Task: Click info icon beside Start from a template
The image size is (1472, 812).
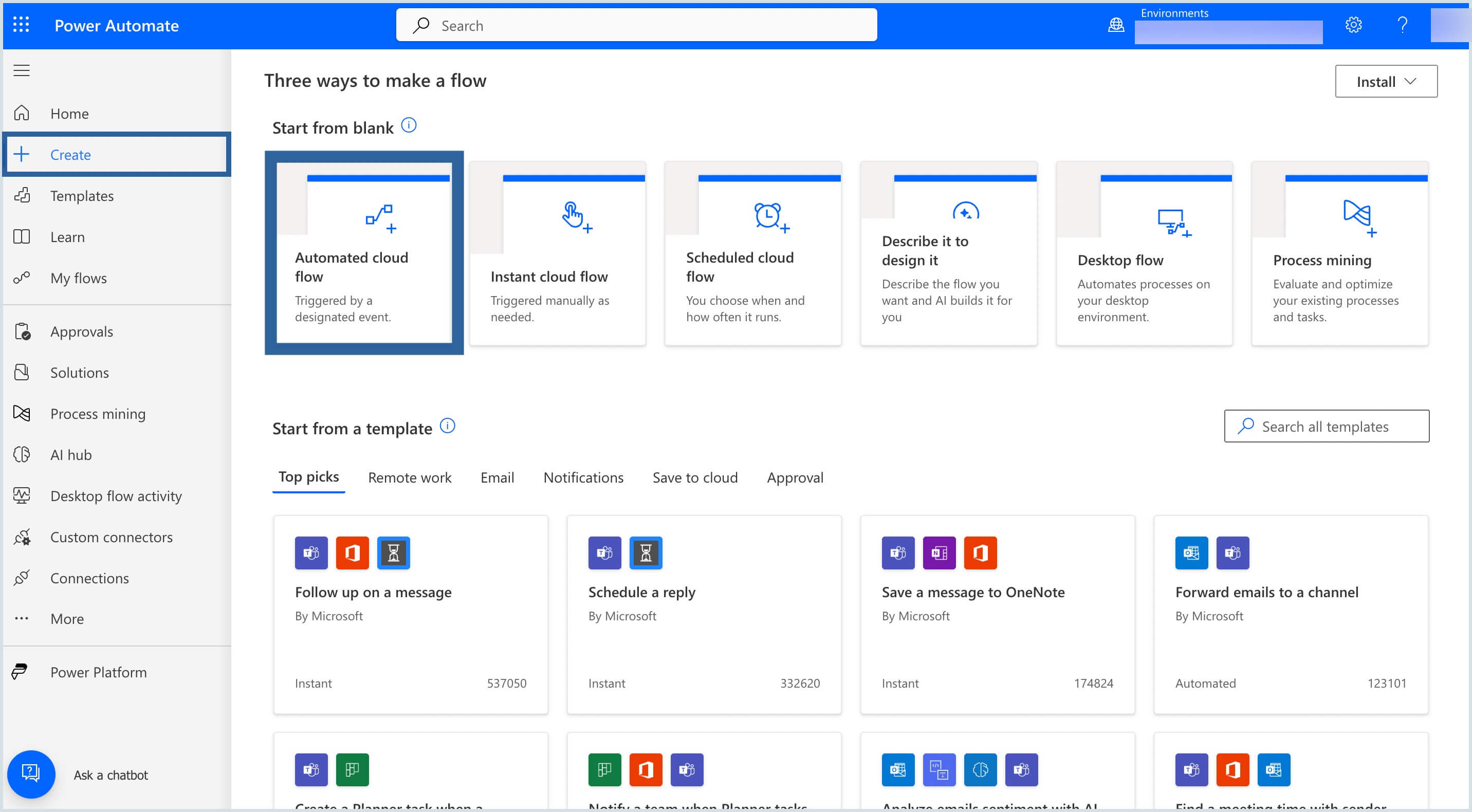Action: click(448, 426)
